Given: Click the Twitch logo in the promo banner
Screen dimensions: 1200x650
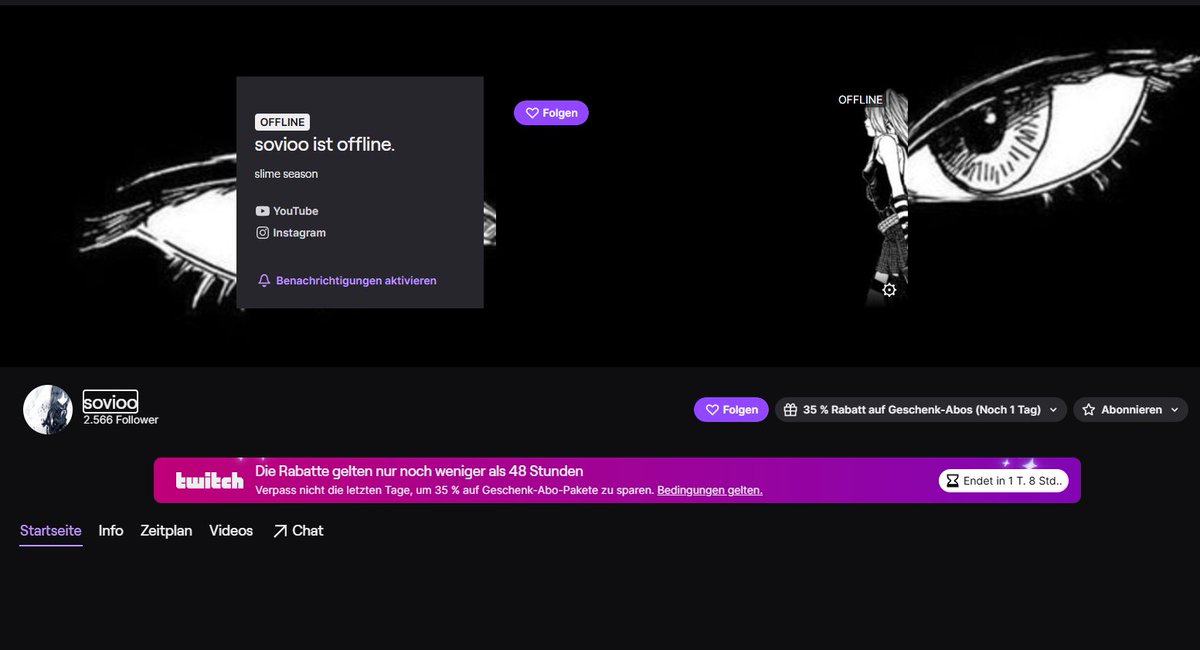Looking at the screenshot, I should [209, 481].
